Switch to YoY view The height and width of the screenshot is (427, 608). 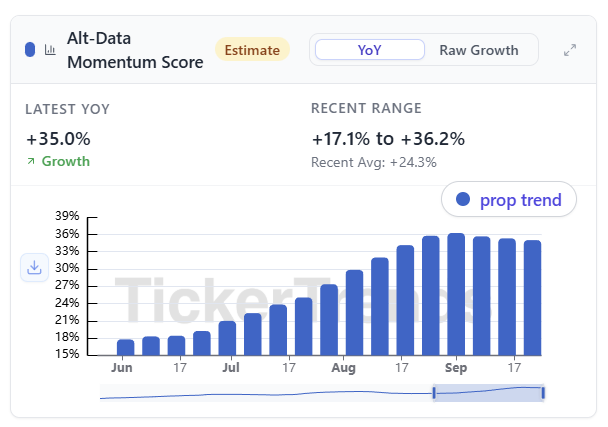tap(369, 50)
